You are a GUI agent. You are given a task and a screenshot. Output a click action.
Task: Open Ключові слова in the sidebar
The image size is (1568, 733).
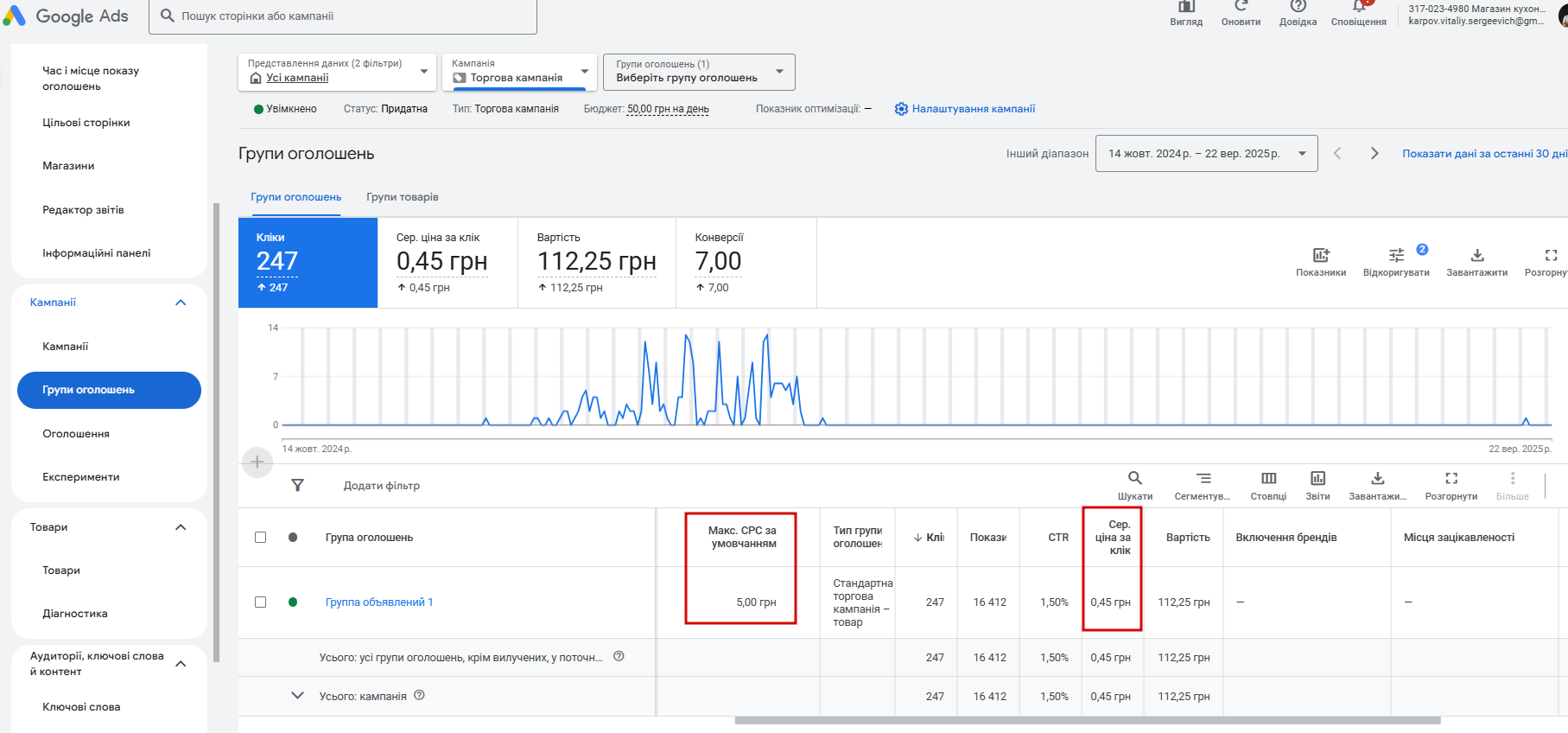click(81, 707)
